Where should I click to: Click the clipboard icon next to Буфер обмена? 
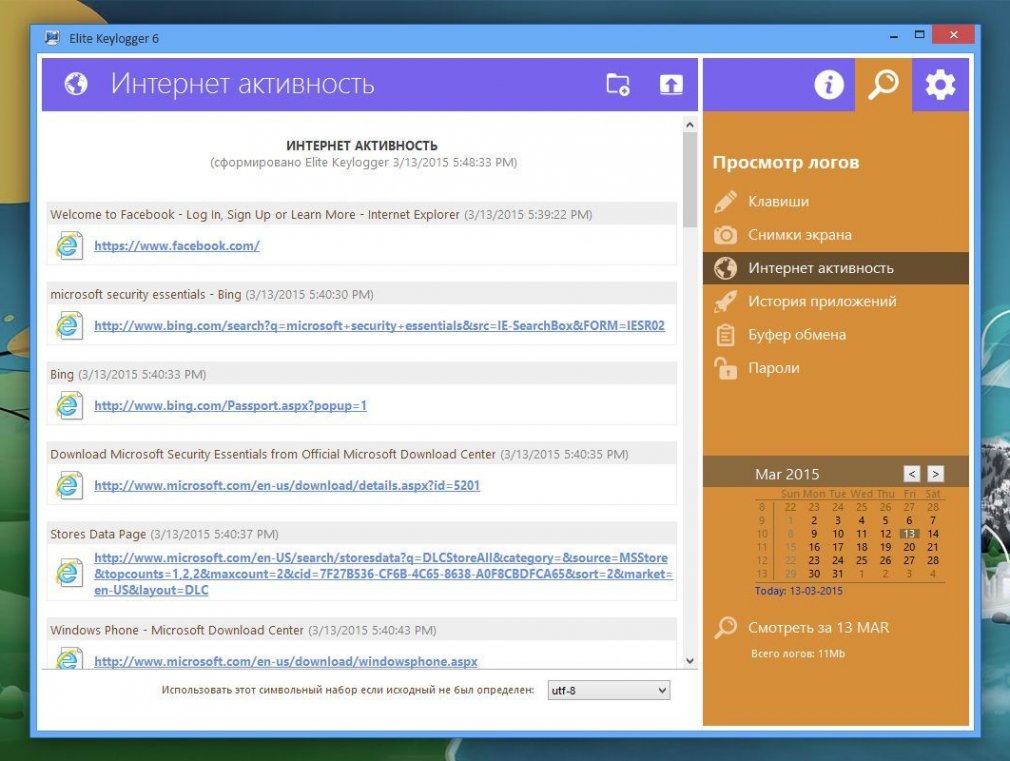point(725,335)
